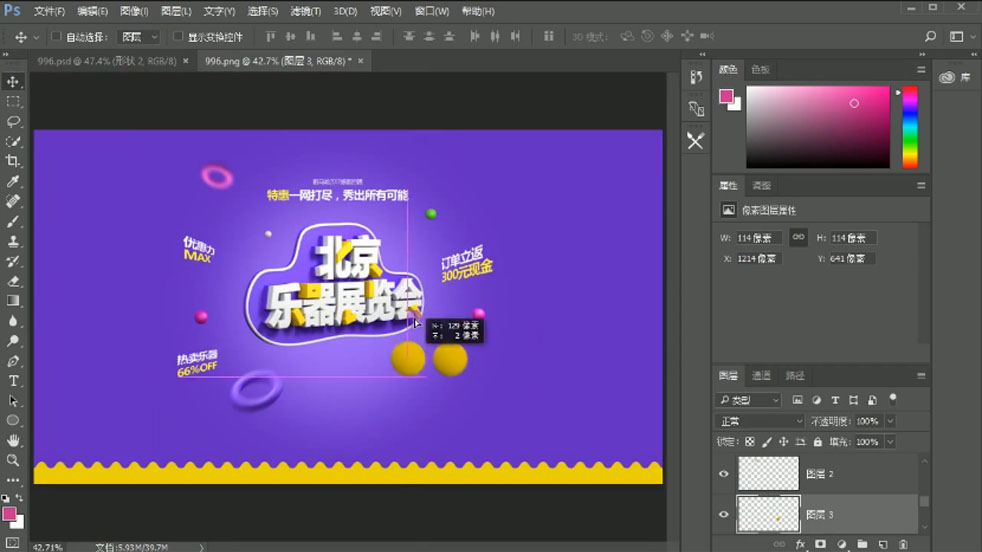Delete layer using trash icon
This screenshot has width=982, height=552.
903,544
